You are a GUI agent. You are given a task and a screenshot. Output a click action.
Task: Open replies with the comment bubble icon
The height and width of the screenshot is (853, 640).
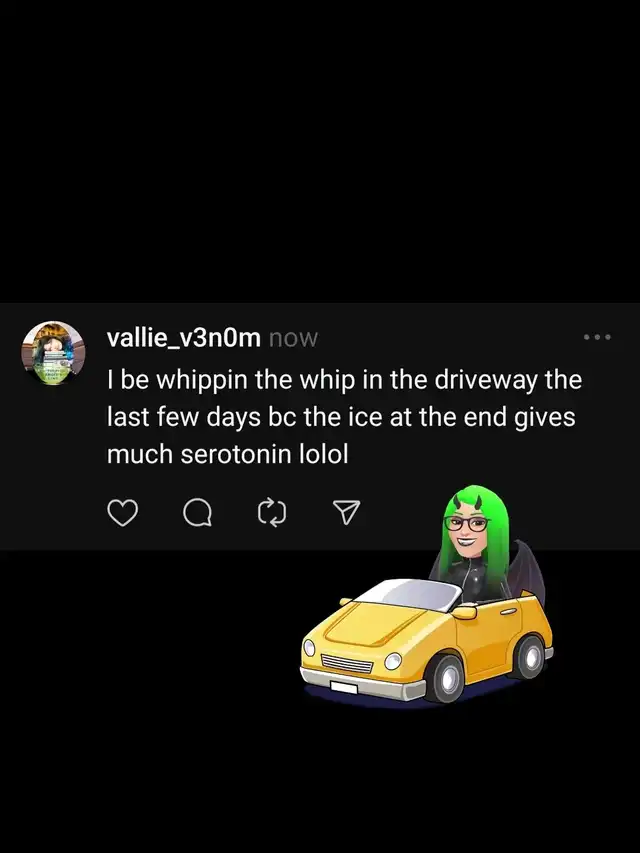(198, 513)
